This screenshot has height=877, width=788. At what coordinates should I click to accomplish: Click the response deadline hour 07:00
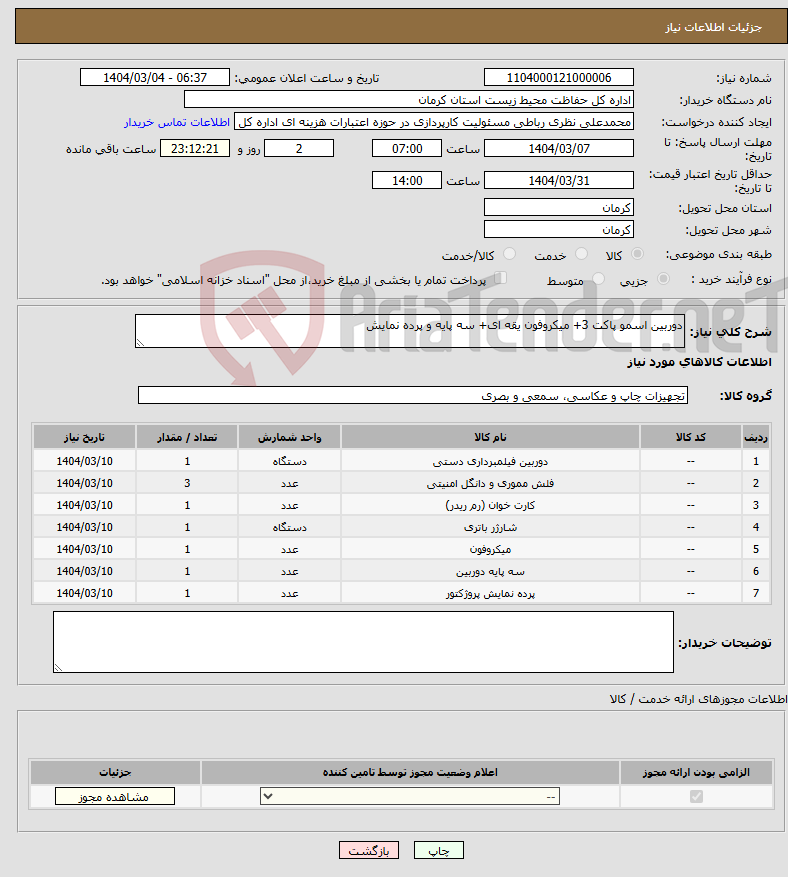(407, 149)
